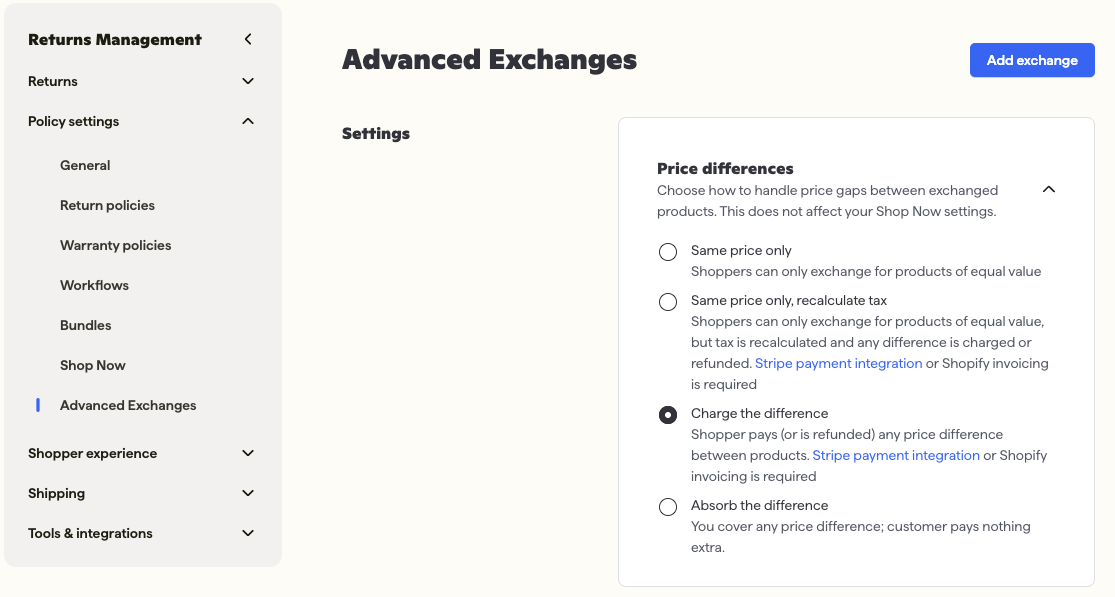The image size is (1115, 597).
Task: Choose Absorb the difference option
Action: [x=668, y=507]
